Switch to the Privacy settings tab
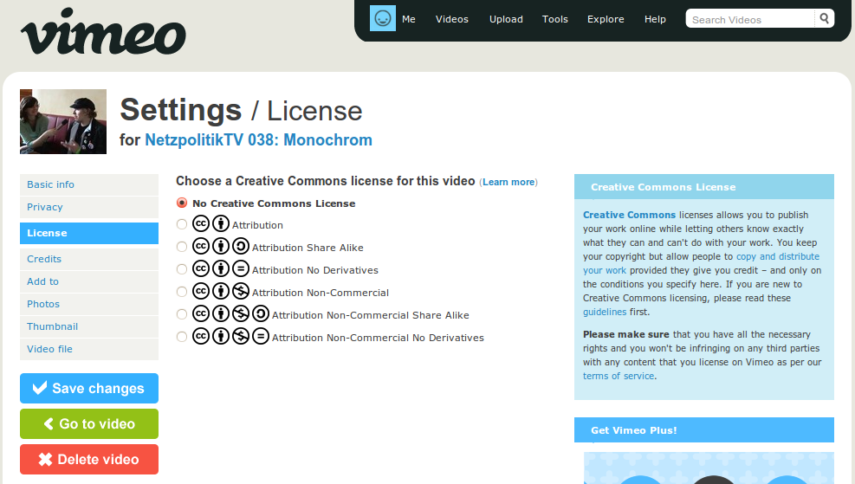This screenshot has height=484, width=855. pyautogui.click(x=45, y=207)
